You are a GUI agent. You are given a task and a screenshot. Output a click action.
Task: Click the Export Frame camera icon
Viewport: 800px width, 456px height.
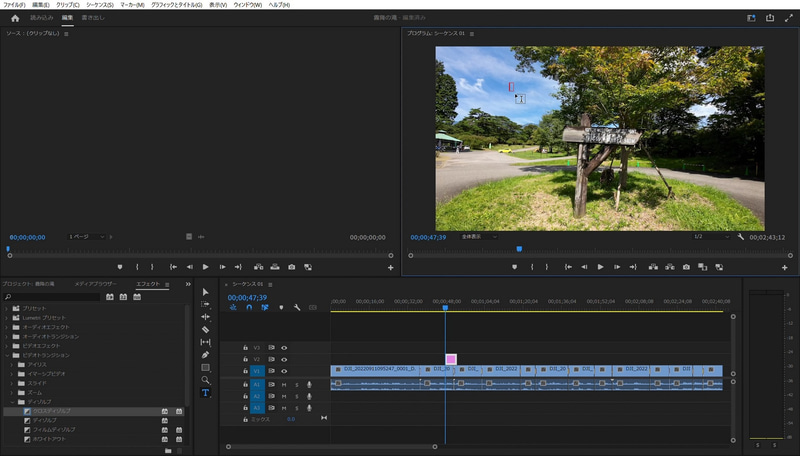(687, 267)
